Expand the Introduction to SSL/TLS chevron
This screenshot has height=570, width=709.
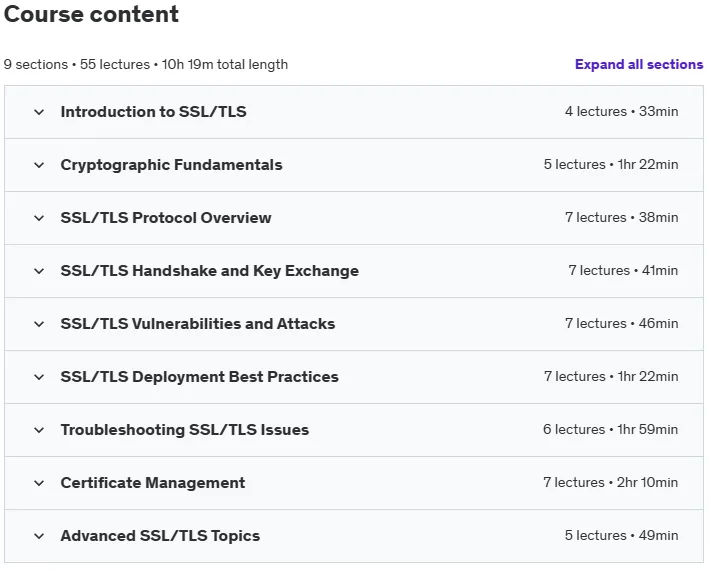(x=39, y=112)
